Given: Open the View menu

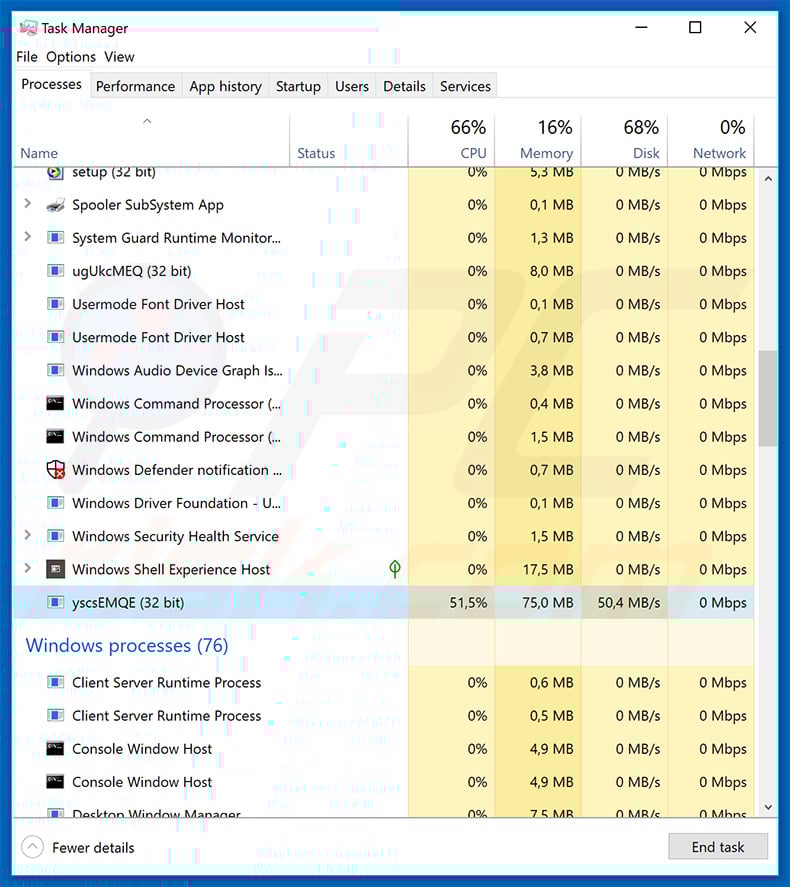Looking at the screenshot, I should tap(119, 57).
